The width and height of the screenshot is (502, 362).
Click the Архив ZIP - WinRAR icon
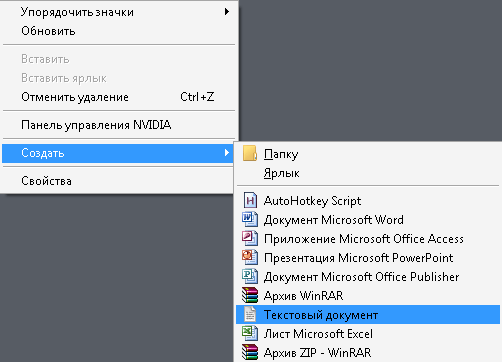tap(250, 352)
